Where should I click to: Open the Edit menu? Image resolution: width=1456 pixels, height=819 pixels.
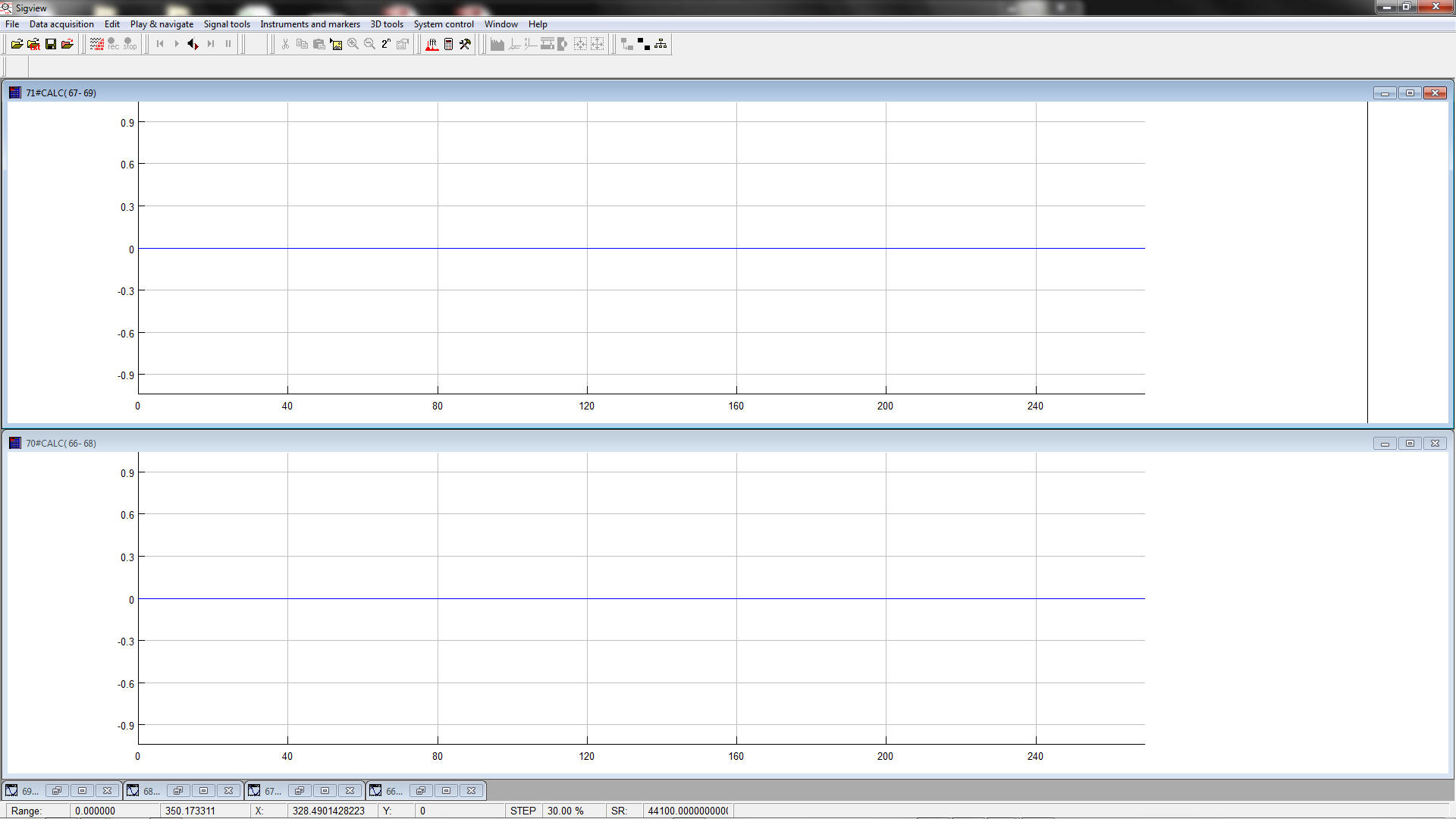coord(112,24)
